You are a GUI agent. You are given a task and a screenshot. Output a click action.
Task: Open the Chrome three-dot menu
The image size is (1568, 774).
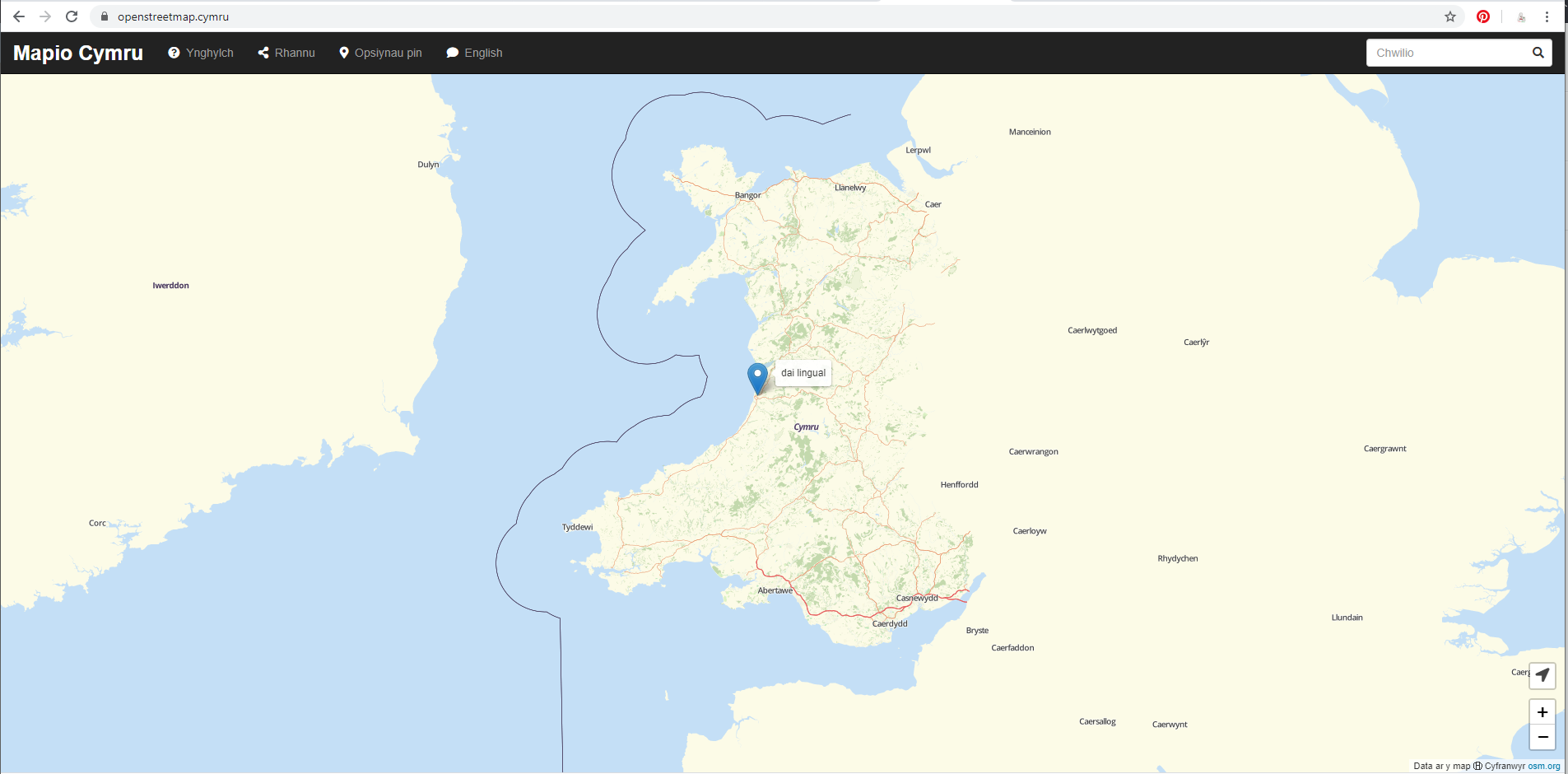click(1547, 16)
